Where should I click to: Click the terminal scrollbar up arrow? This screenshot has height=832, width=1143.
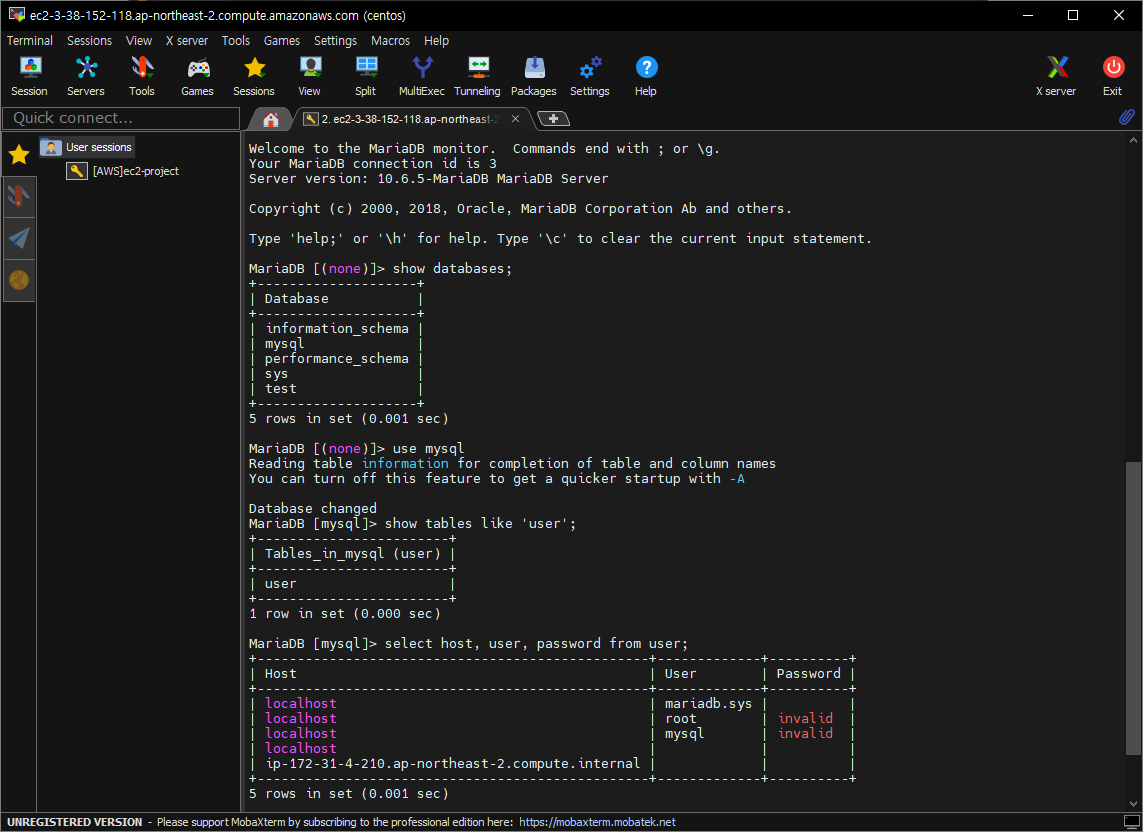pos(1133,140)
